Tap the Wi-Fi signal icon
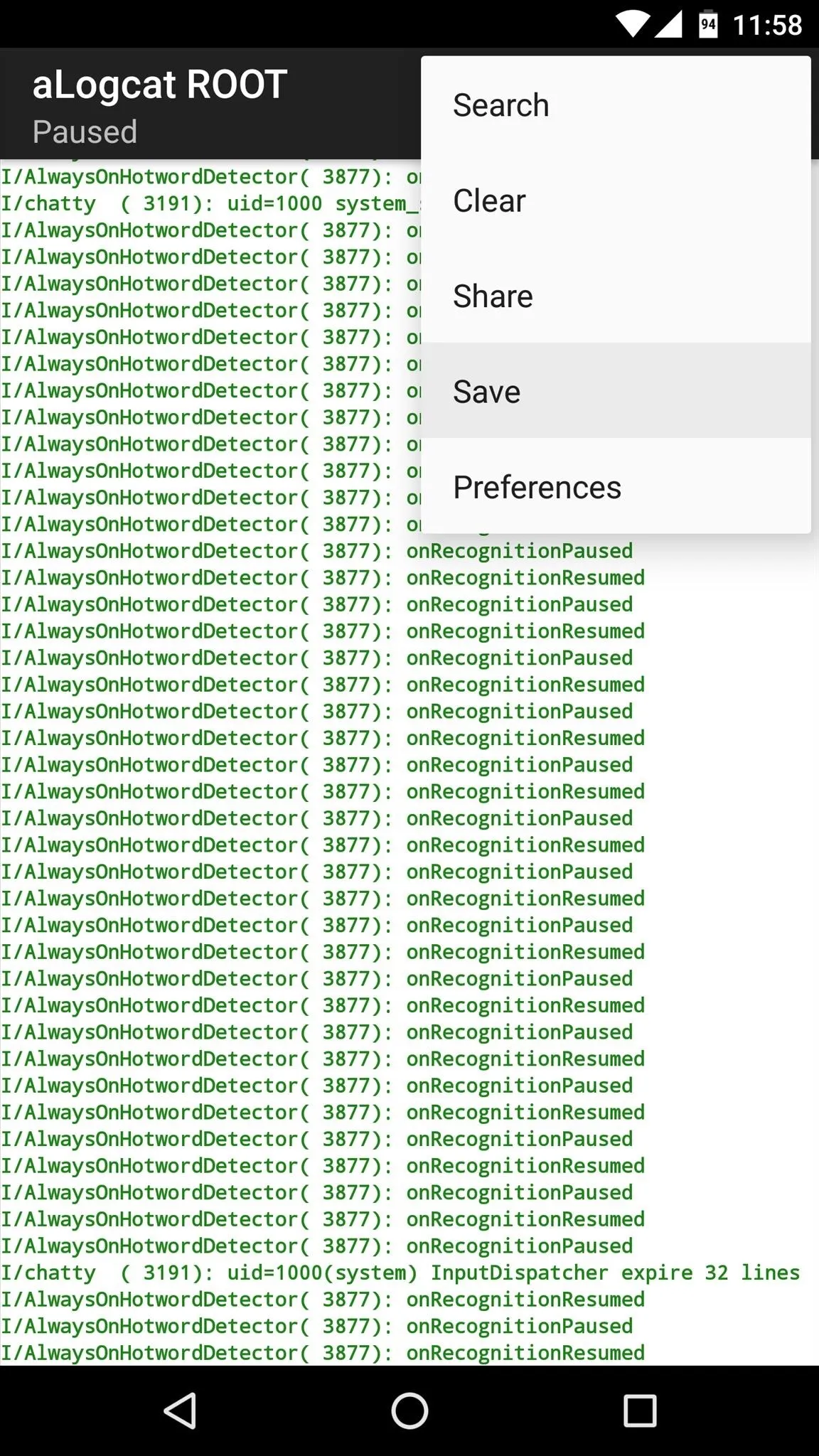This screenshot has height=1456, width=819. tap(631, 25)
